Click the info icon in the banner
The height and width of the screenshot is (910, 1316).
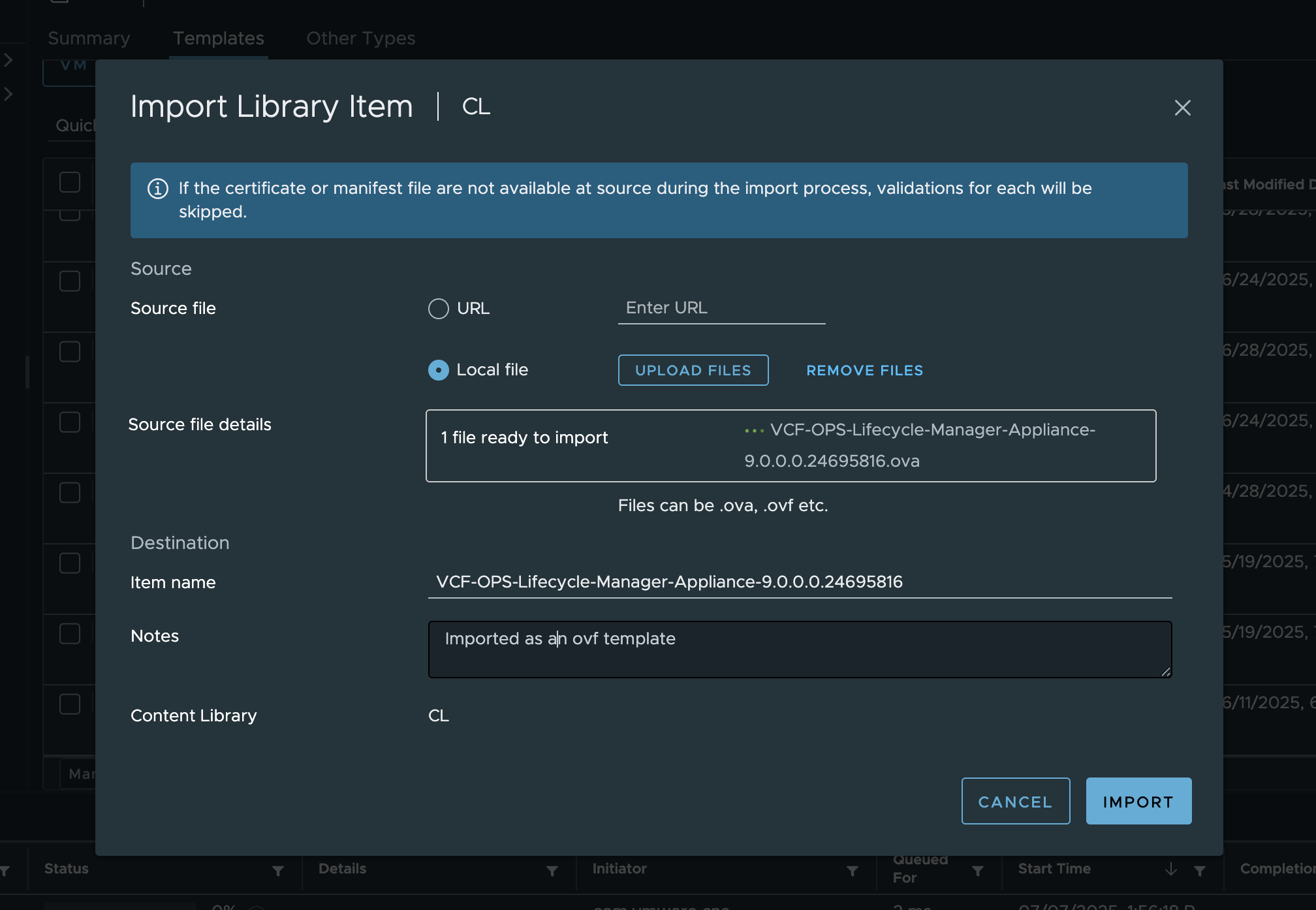point(157,189)
